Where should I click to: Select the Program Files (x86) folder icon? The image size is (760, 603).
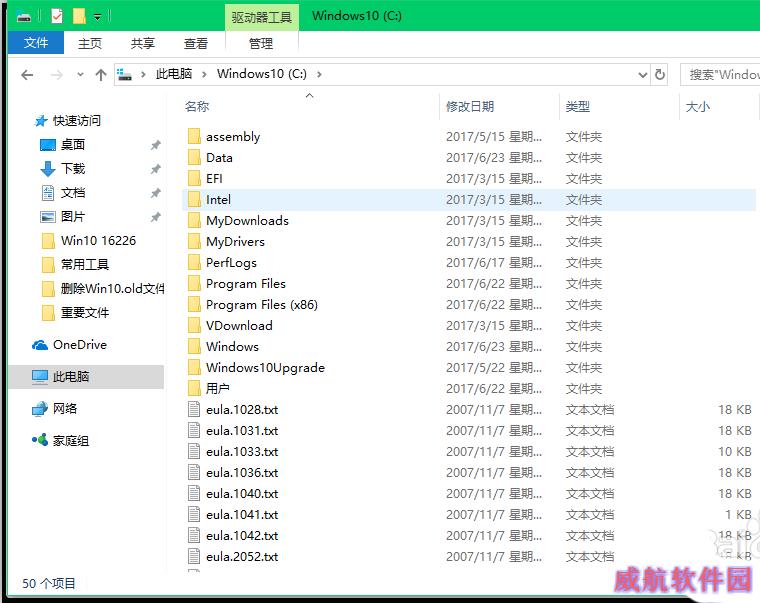pyautogui.click(x=194, y=304)
